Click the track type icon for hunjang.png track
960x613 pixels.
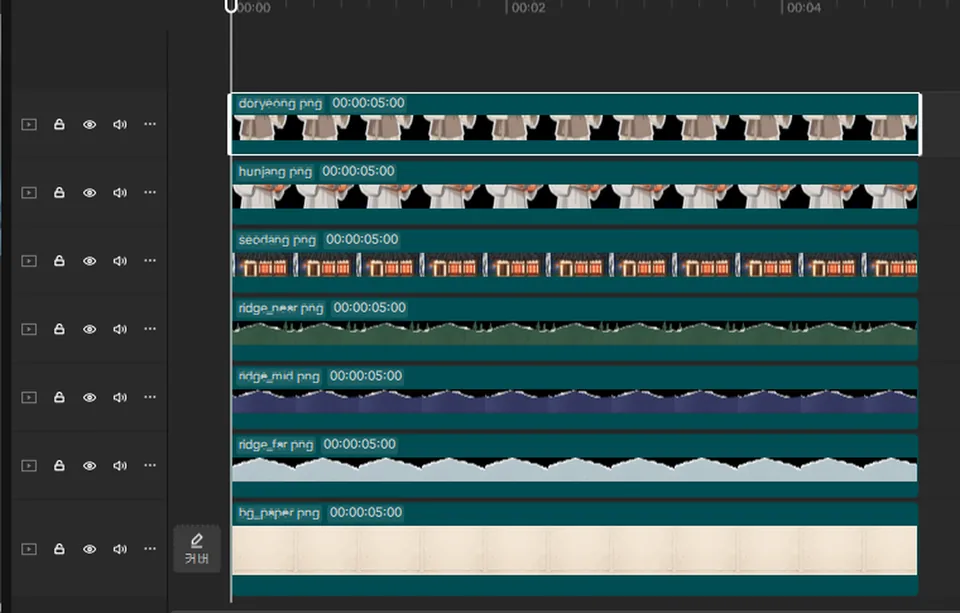(29, 192)
